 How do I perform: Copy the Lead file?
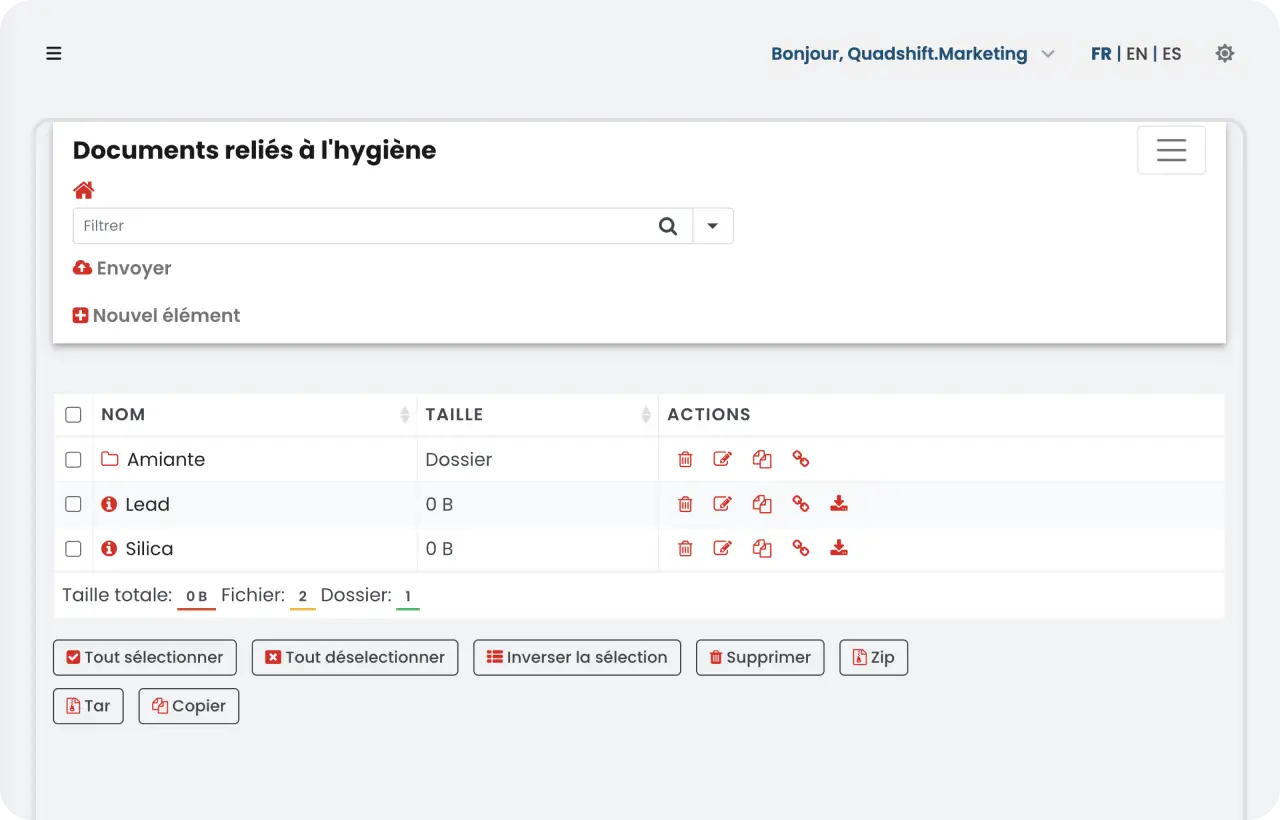[x=762, y=504]
